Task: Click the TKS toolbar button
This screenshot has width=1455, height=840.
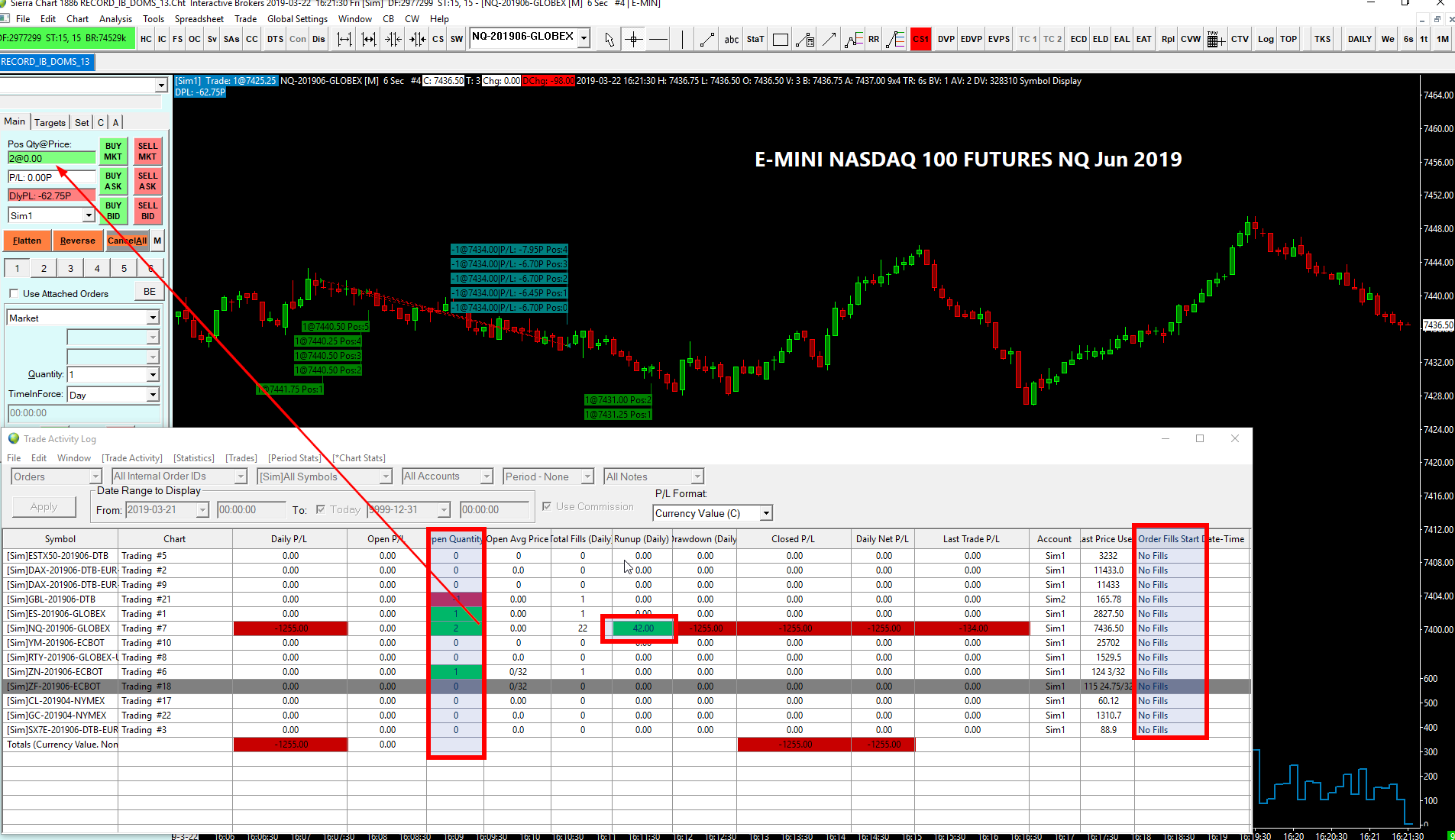Action: click(x=1323, y=39)
